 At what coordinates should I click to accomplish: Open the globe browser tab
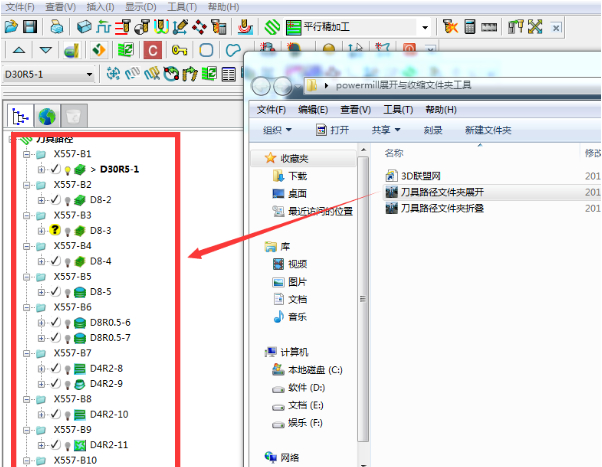click(x=47, y=116)
